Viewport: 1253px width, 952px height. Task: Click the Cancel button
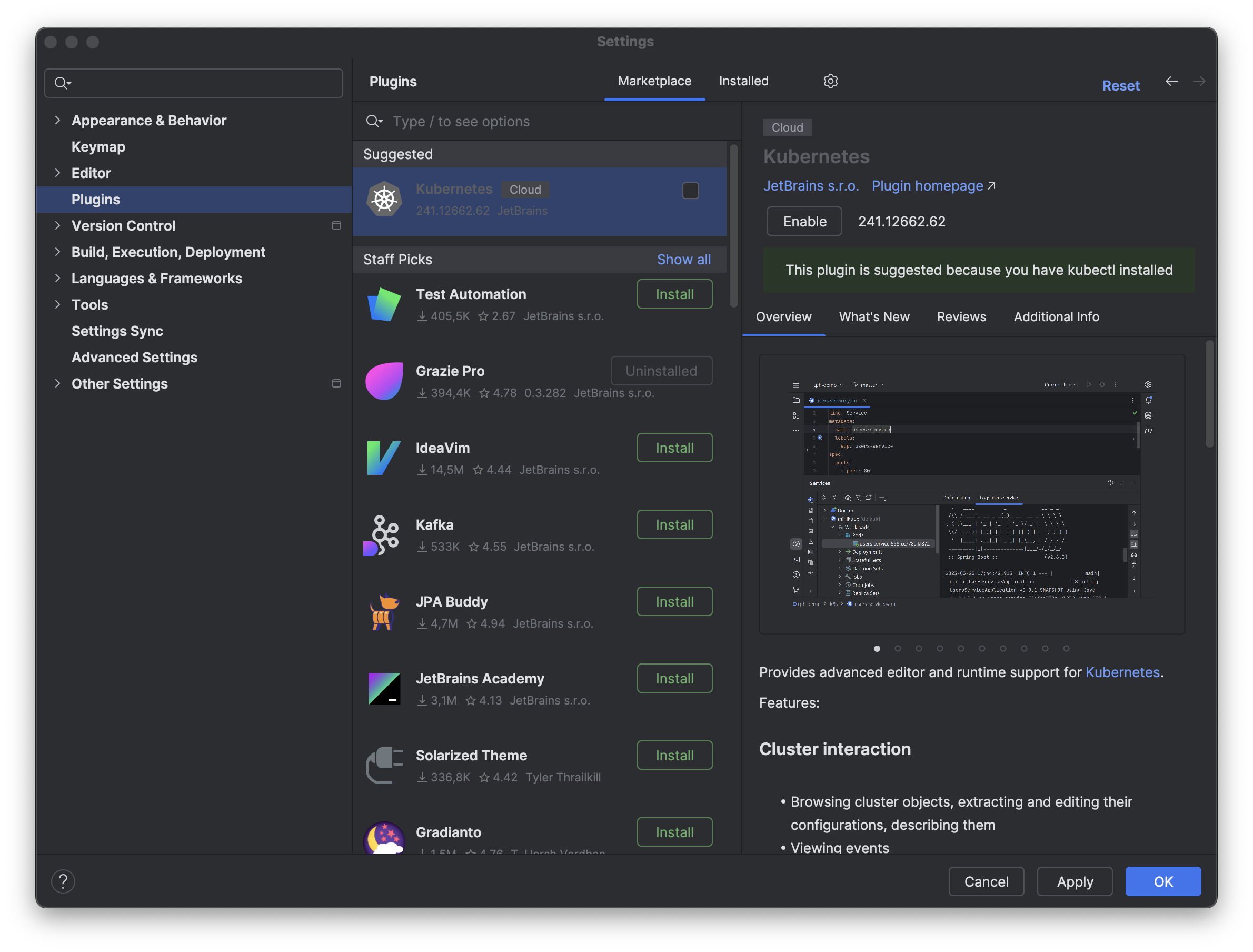986,881
